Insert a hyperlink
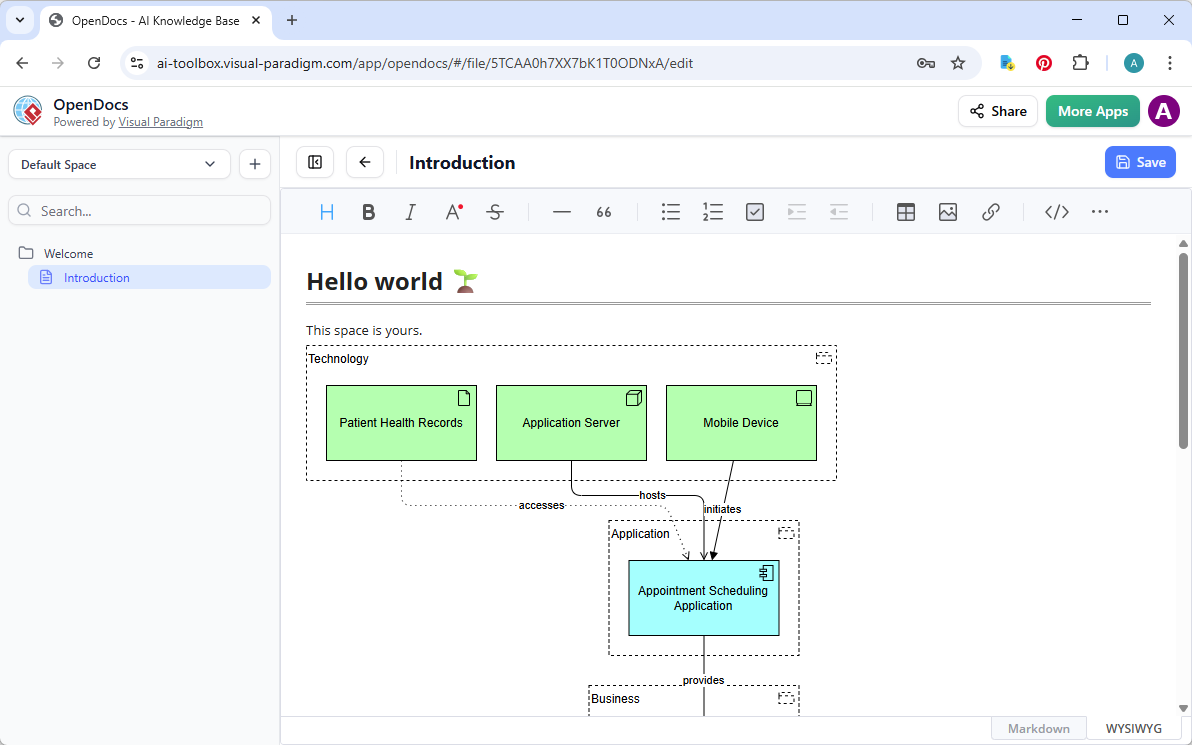The height and width of the screenshot is (745, 1192). click(x=990, y=211)
